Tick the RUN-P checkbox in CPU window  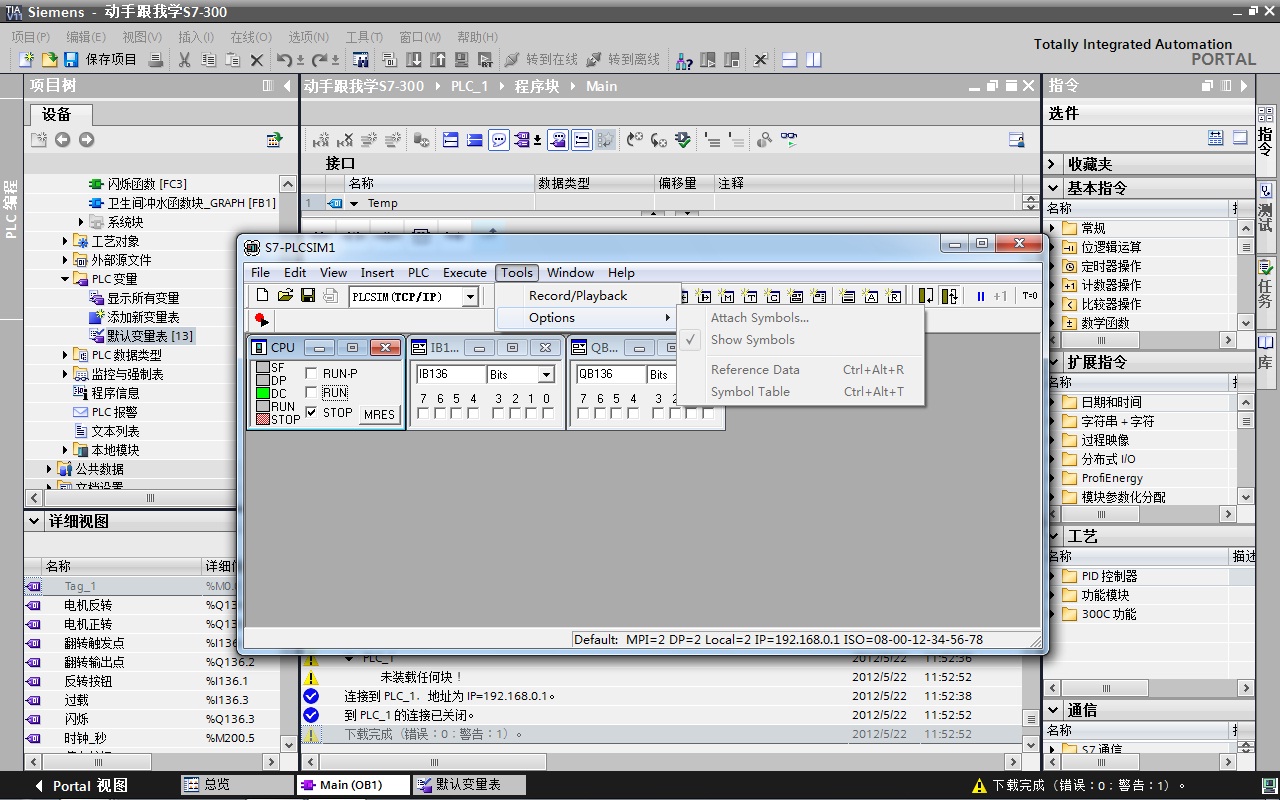[311, 374]
